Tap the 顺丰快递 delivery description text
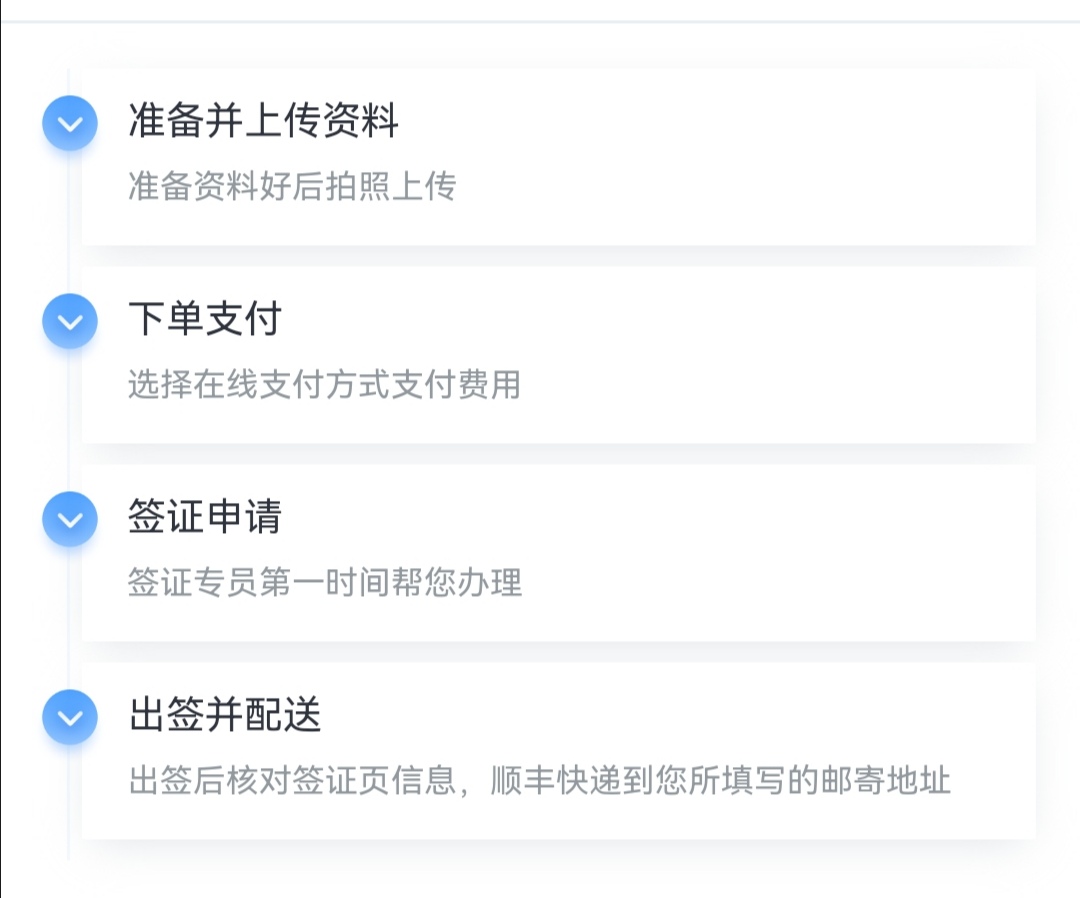This screenshot has width=1080, height=898. click(540, 780)
